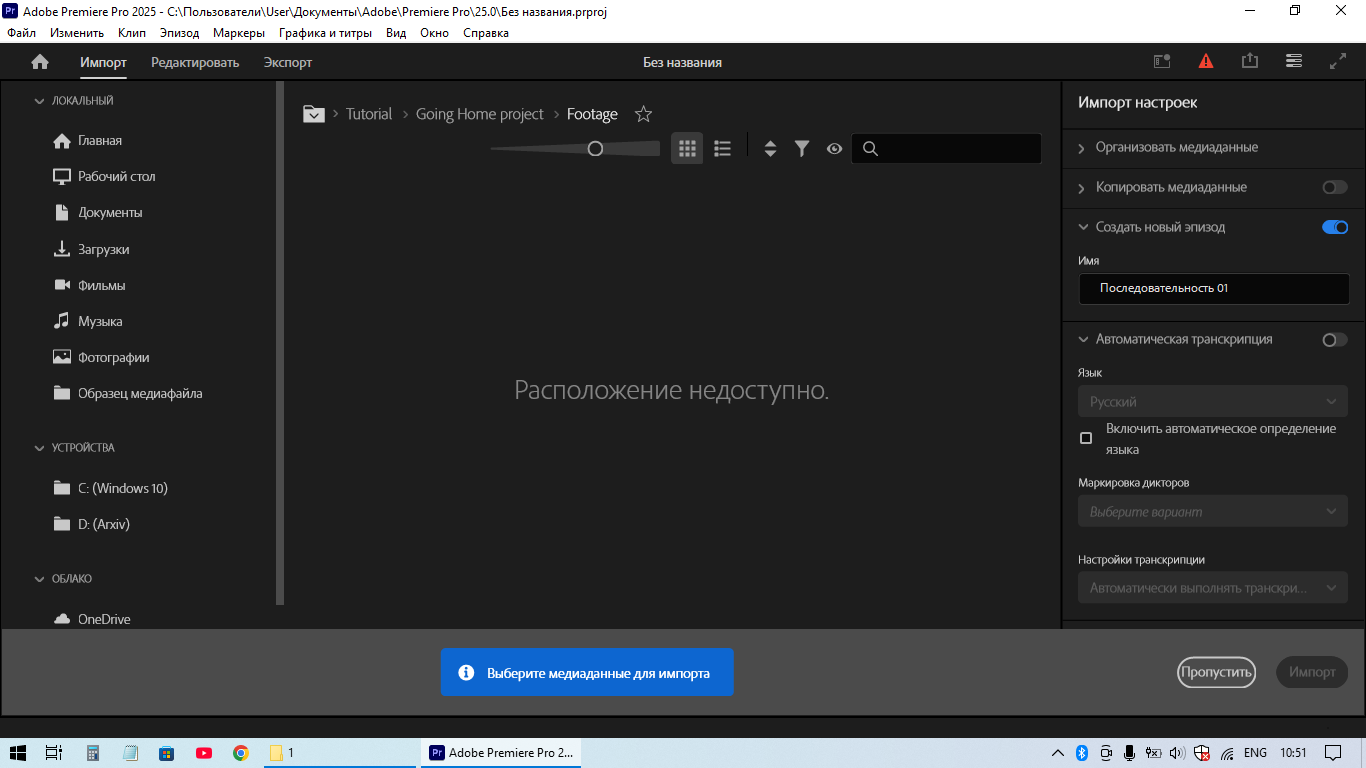Collapse the УСТРОЙСТВА sidebar group
Screen dimensions: 1366x768
coord(40,448)
